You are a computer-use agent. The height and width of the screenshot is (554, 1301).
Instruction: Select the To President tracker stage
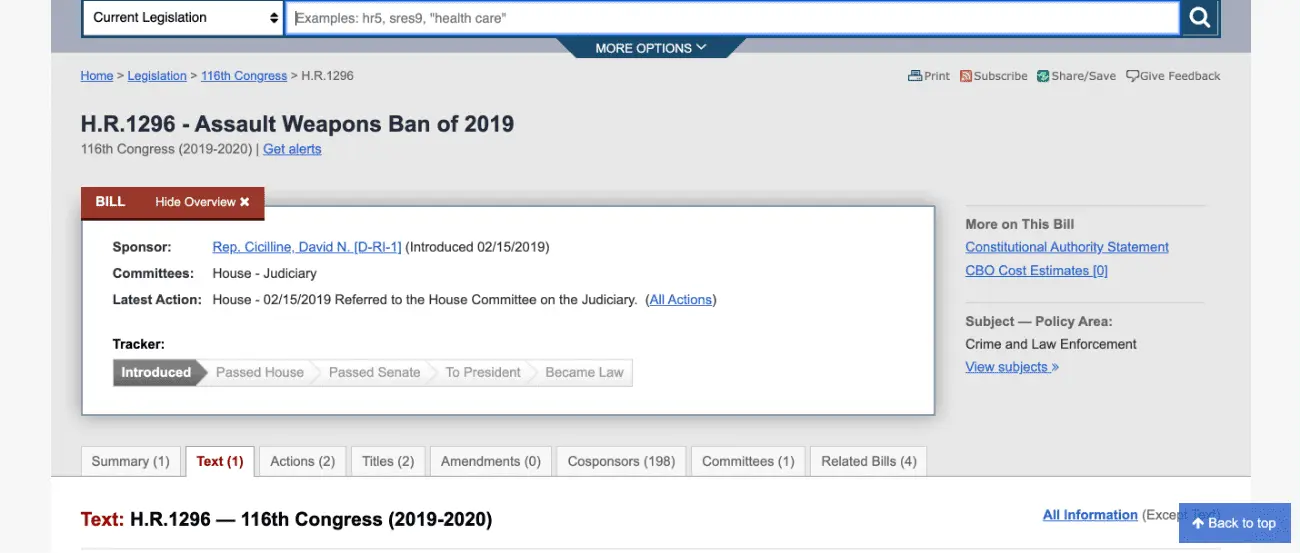point(483,372)
